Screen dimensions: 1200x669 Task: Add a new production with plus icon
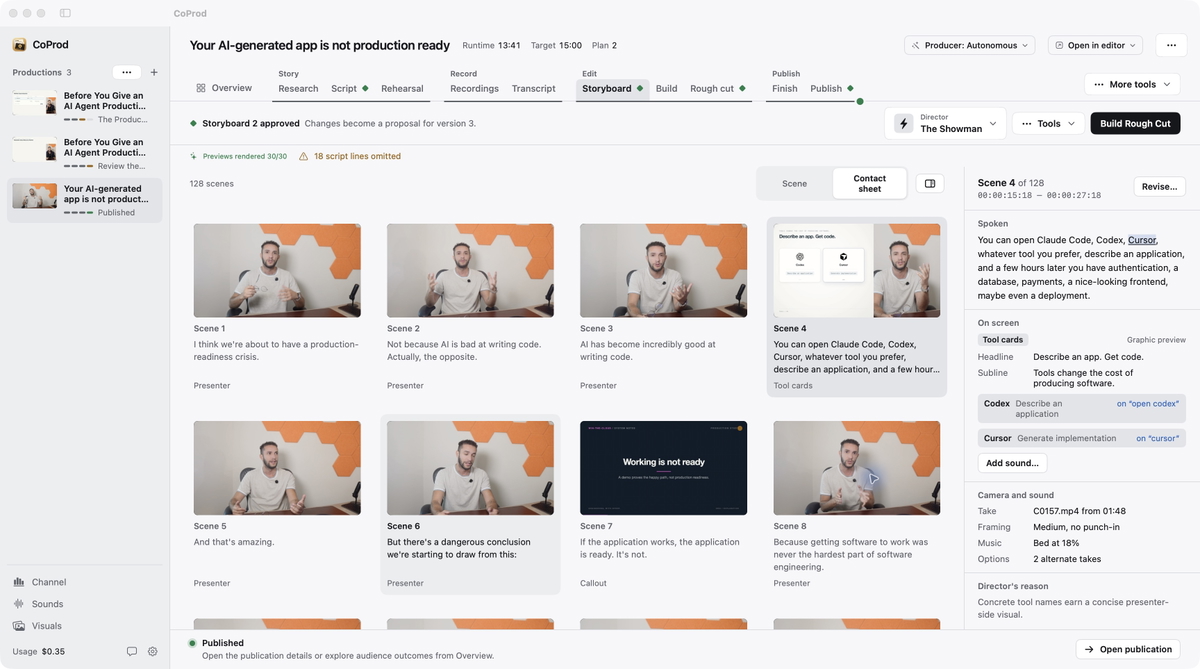[x=153, y=73]
